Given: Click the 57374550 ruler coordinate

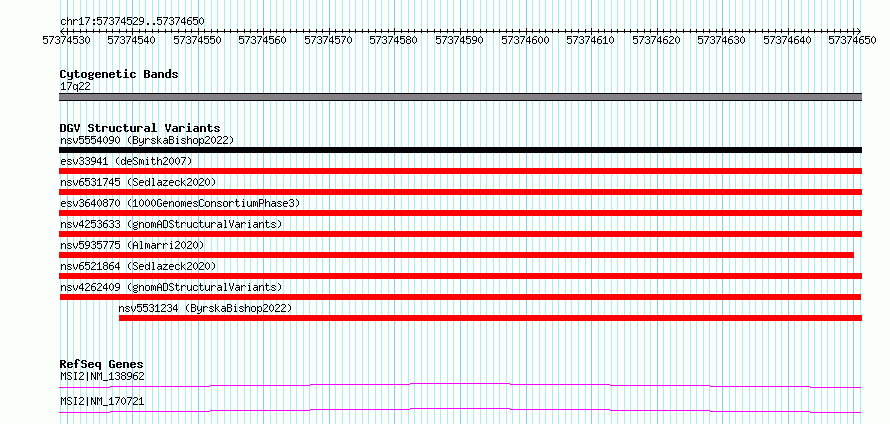Looking at the screenshot, I should pos(197,40).
